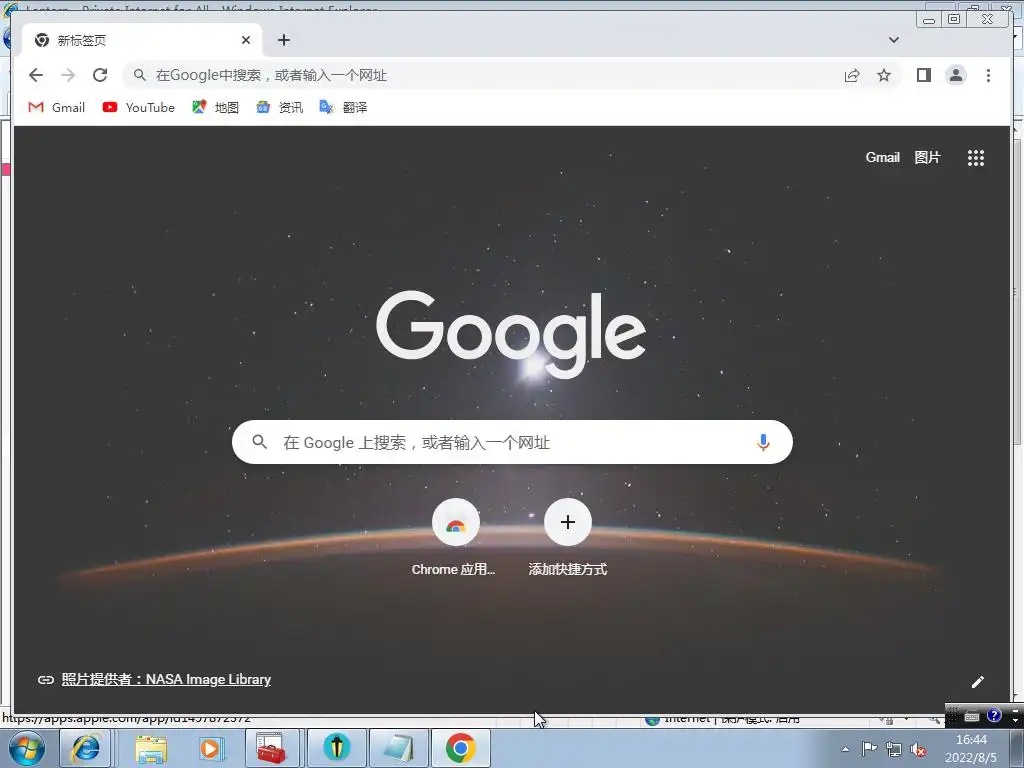The image size is (1024, 768).
Task: Click the blue help icon in language bar
Action: (x=994, y=715)
